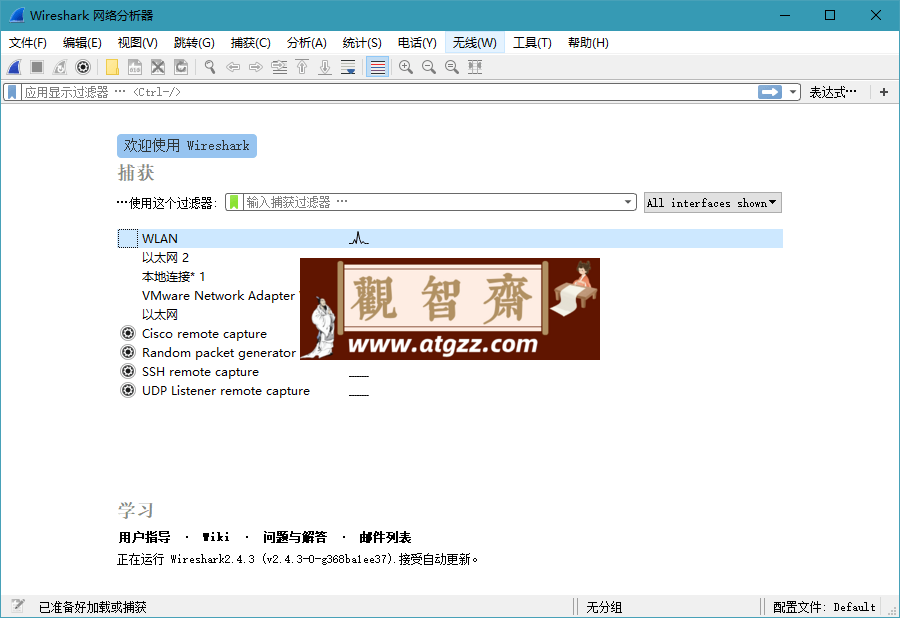Image resolution: width=900 pixels, height=618 pixels.
Task: Open the Wiki link
Action: tap(216, 537)
